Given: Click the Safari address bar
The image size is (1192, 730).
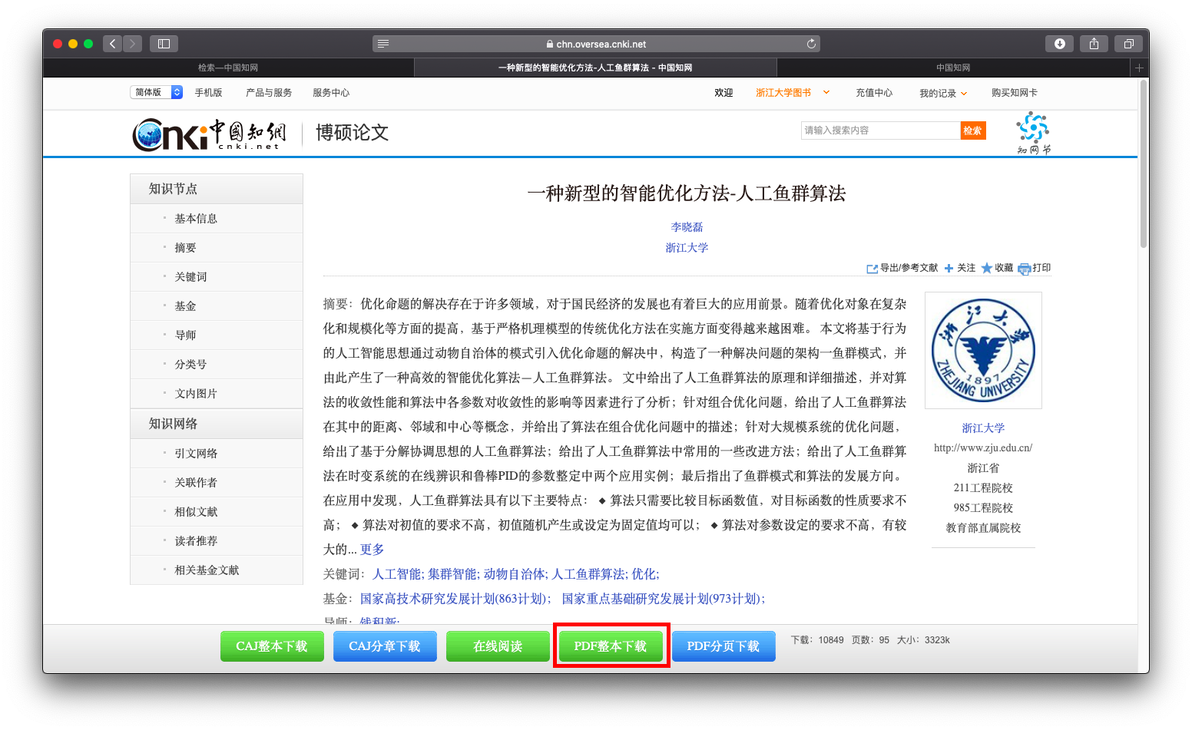Looking at the screenshot, I should point(597,44).
